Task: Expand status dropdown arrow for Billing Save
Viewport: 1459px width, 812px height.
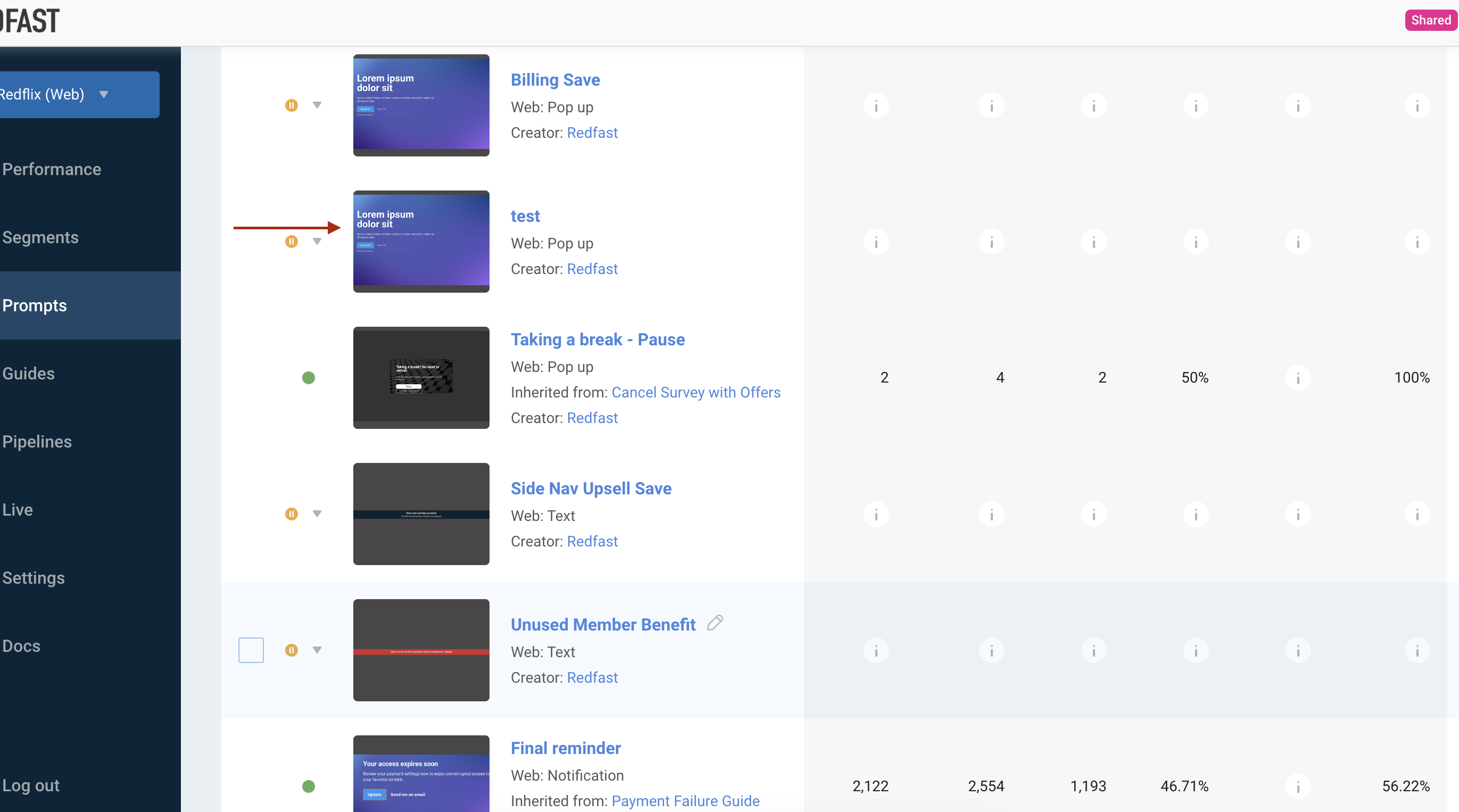Action: click(317, 105)
